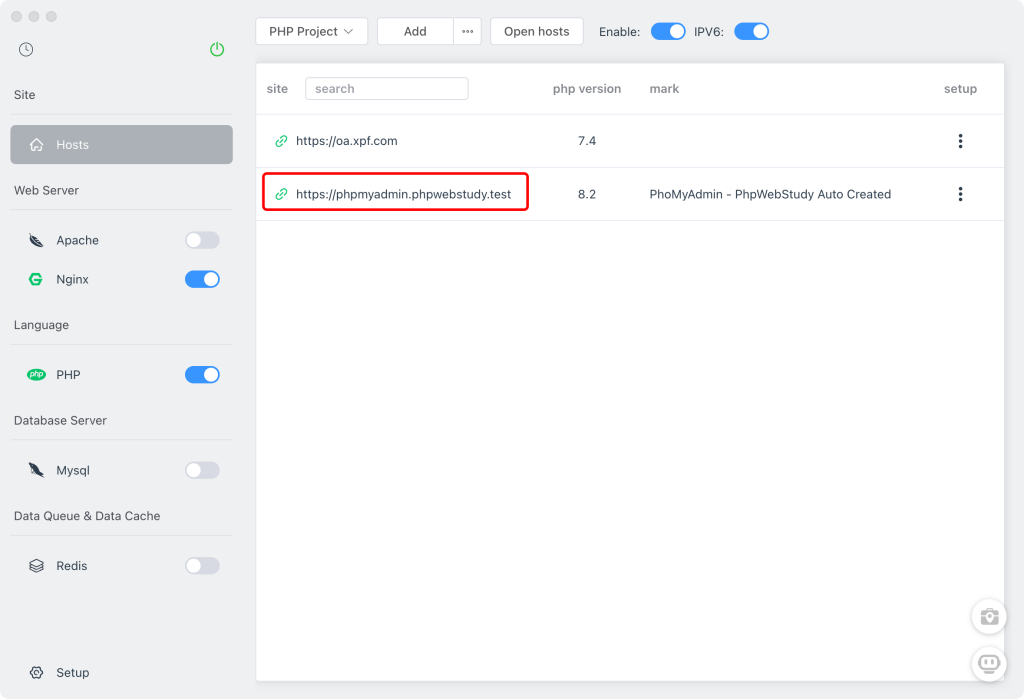Open the robot assistant icon
Screen dimensions: 1024x699
(989, 663)
